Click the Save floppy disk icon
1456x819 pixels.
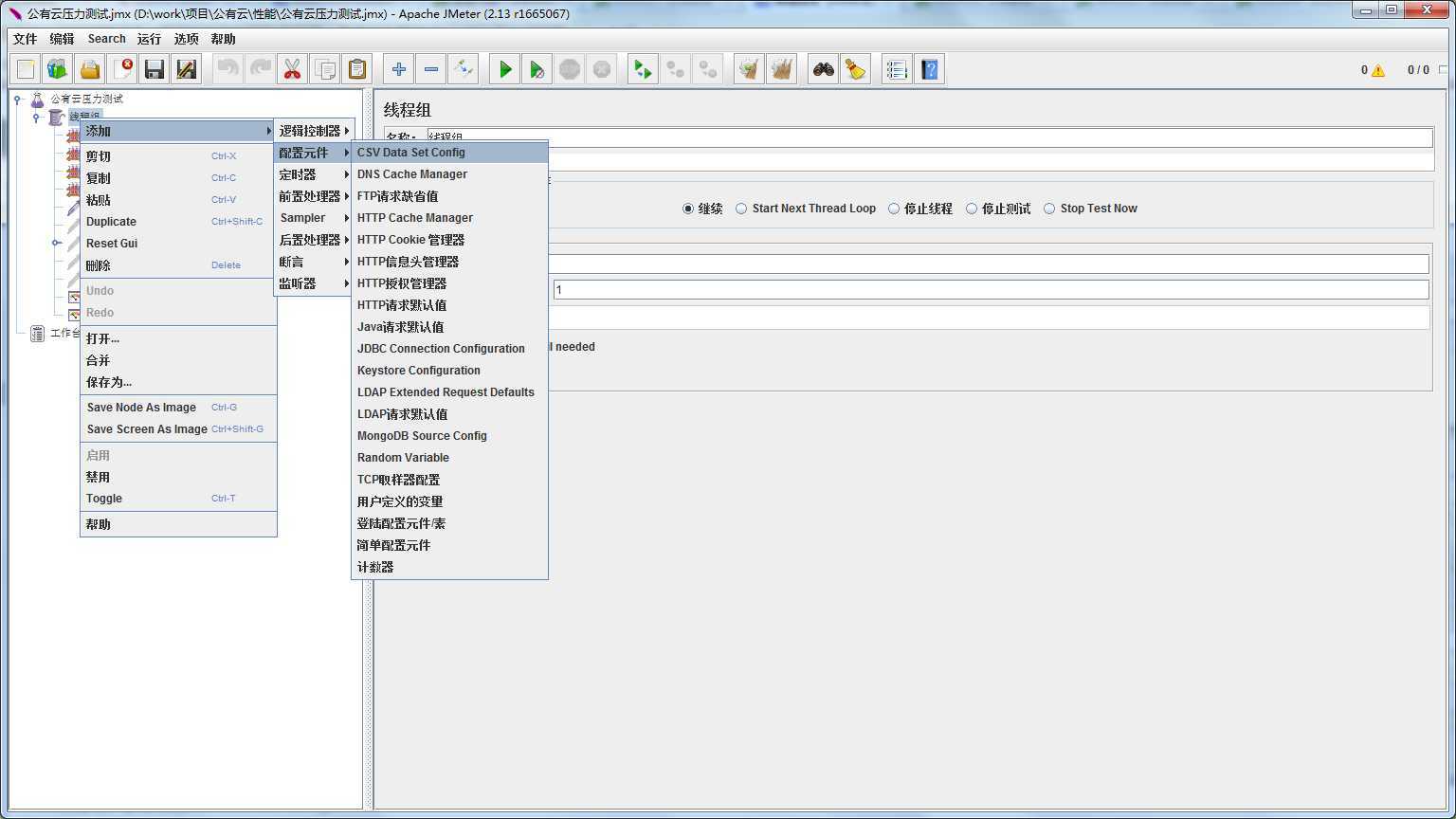point(155,69)
